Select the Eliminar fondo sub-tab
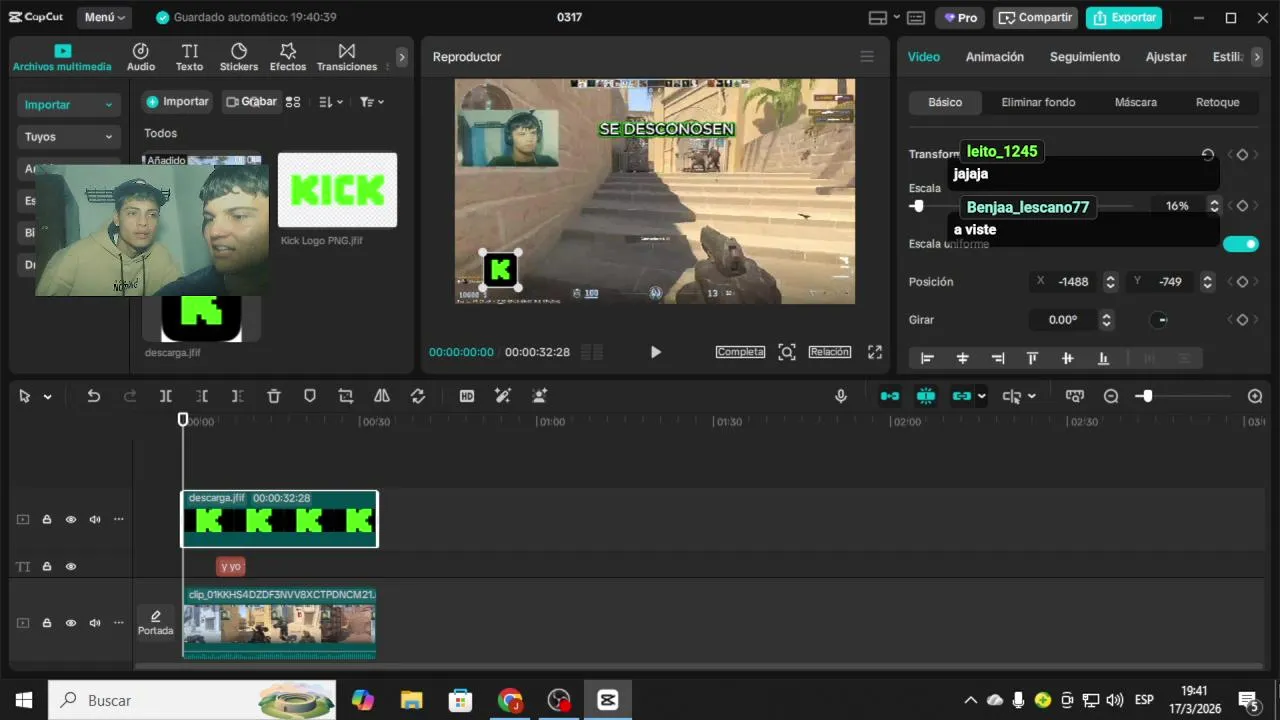 click(1038, 102)
